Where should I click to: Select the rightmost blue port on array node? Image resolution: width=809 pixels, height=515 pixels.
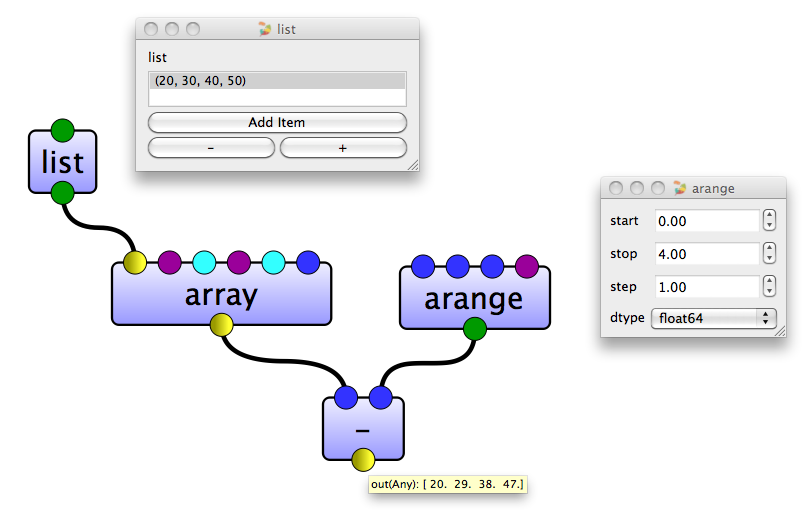coord(308,262)
